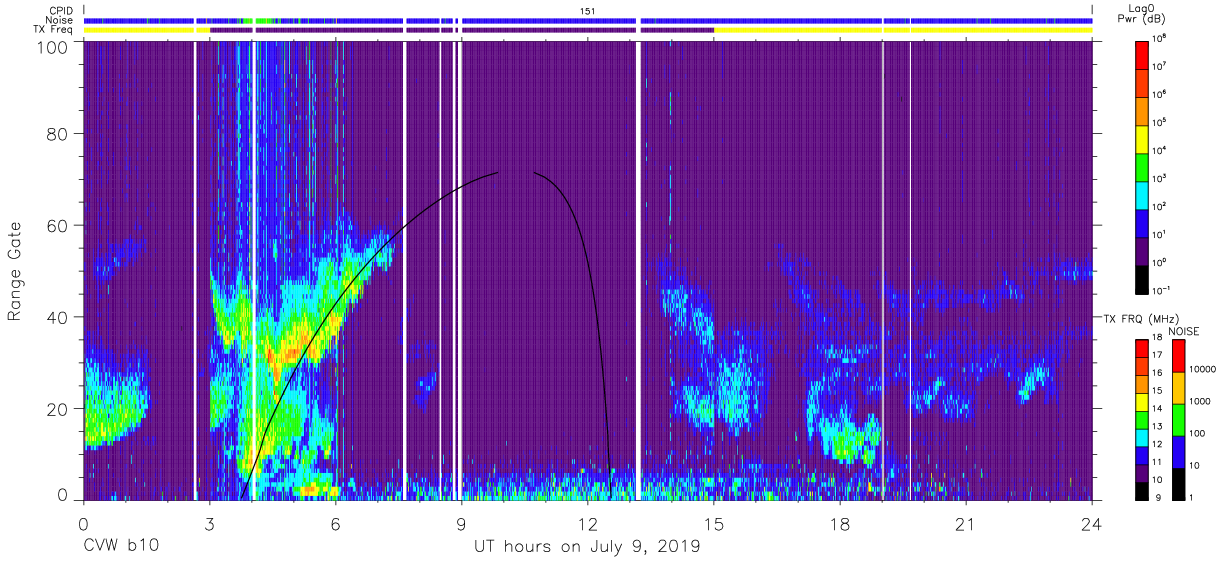Image resolution: width=1228 pixels, height=567 pixels.
Task: Click the 10^-1 label on power colorbar
Action: 1162,290
